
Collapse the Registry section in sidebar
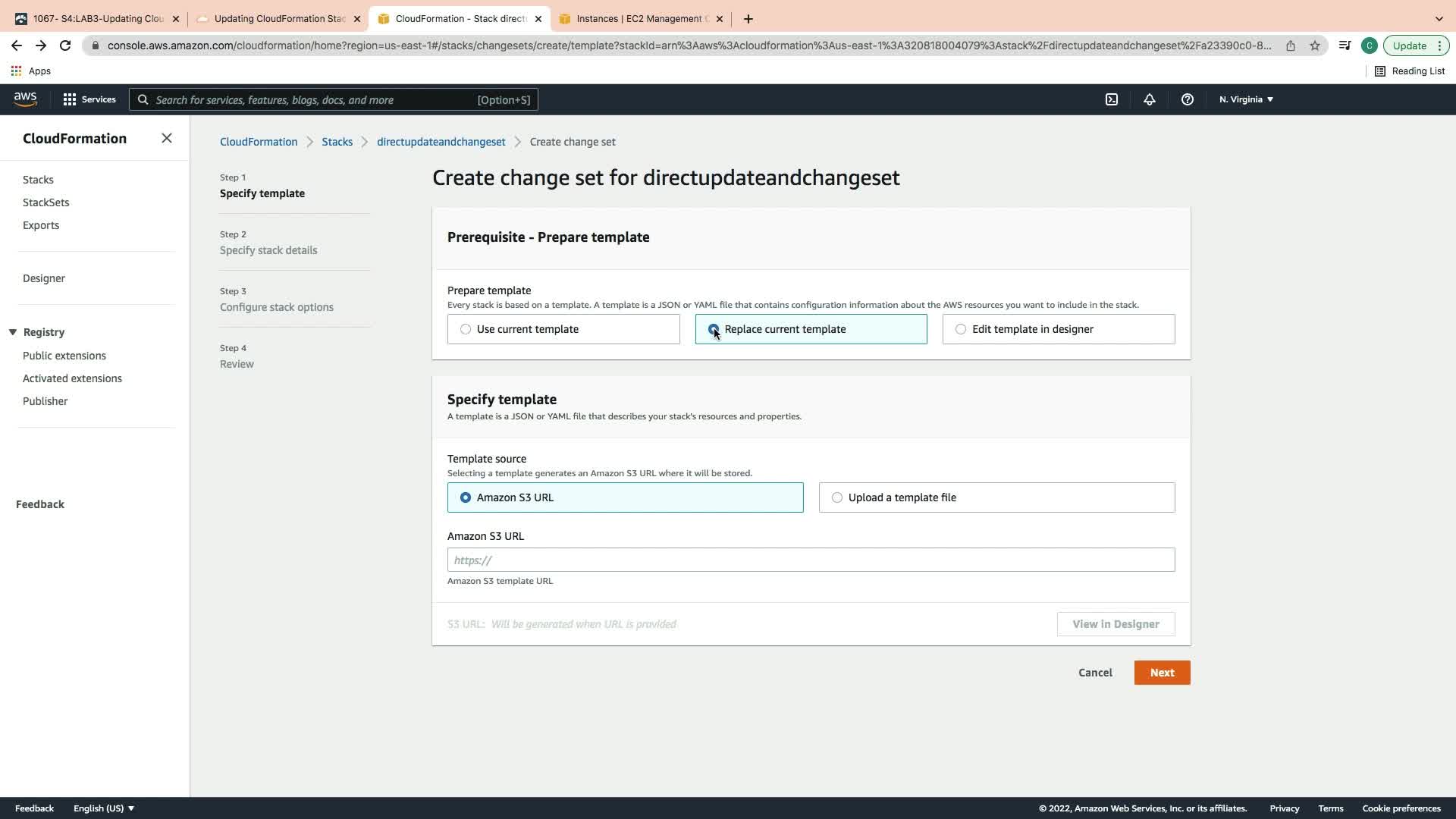tap(13, 332)
